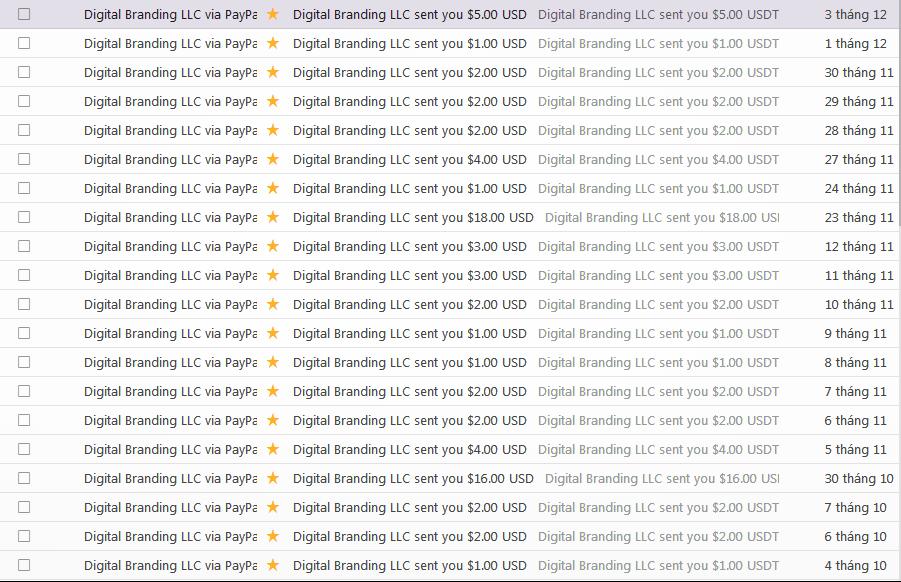
Task: Toggle the star on the 28 tháng 11 message
Action: 273,130
